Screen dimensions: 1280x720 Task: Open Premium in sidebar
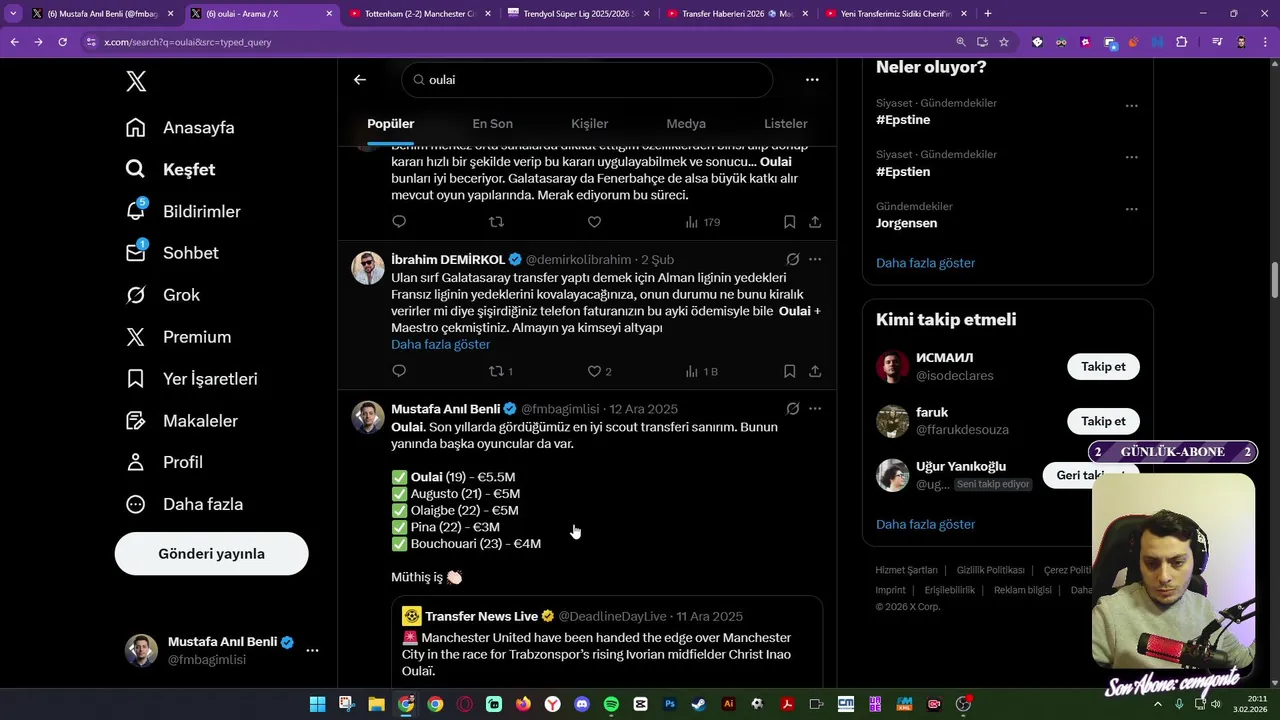click(178, 337)
